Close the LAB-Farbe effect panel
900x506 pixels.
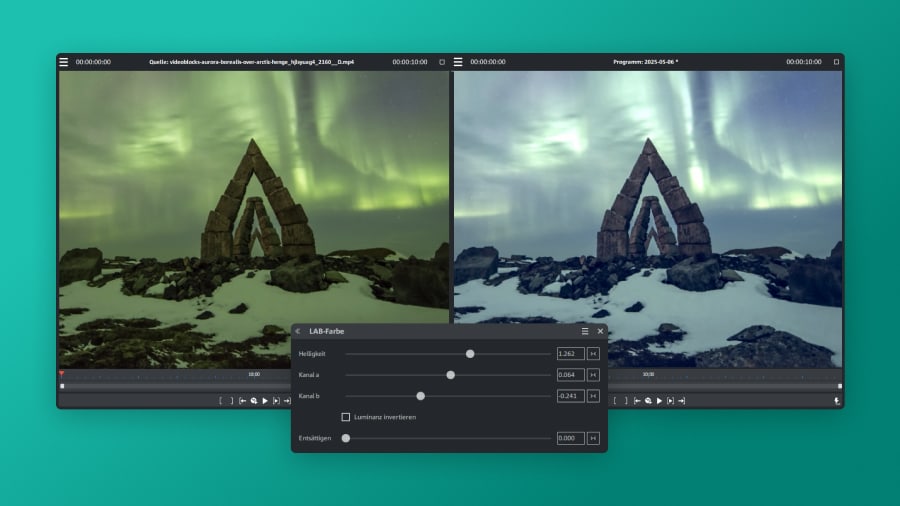click(600, 331)
